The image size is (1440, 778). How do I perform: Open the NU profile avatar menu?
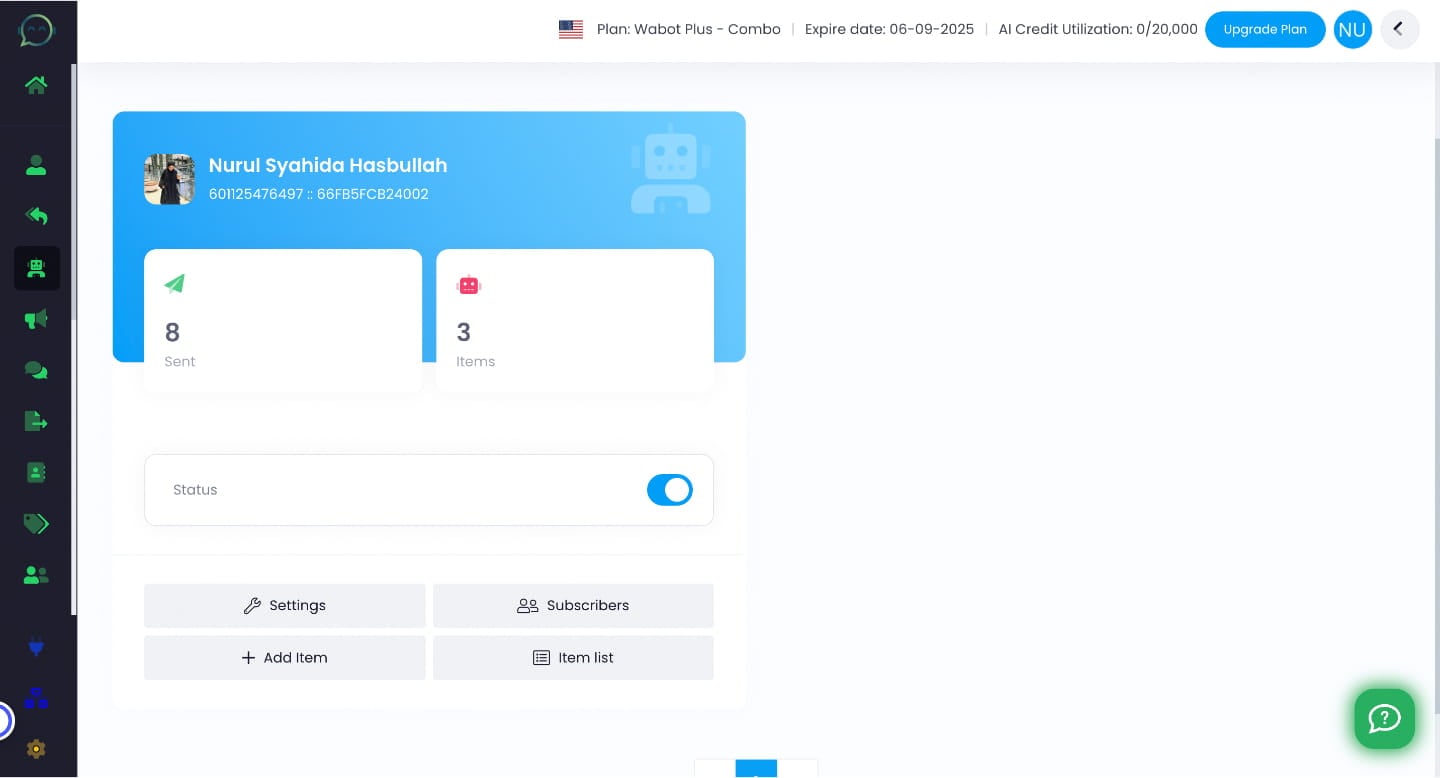click(x=1353, y=29)
